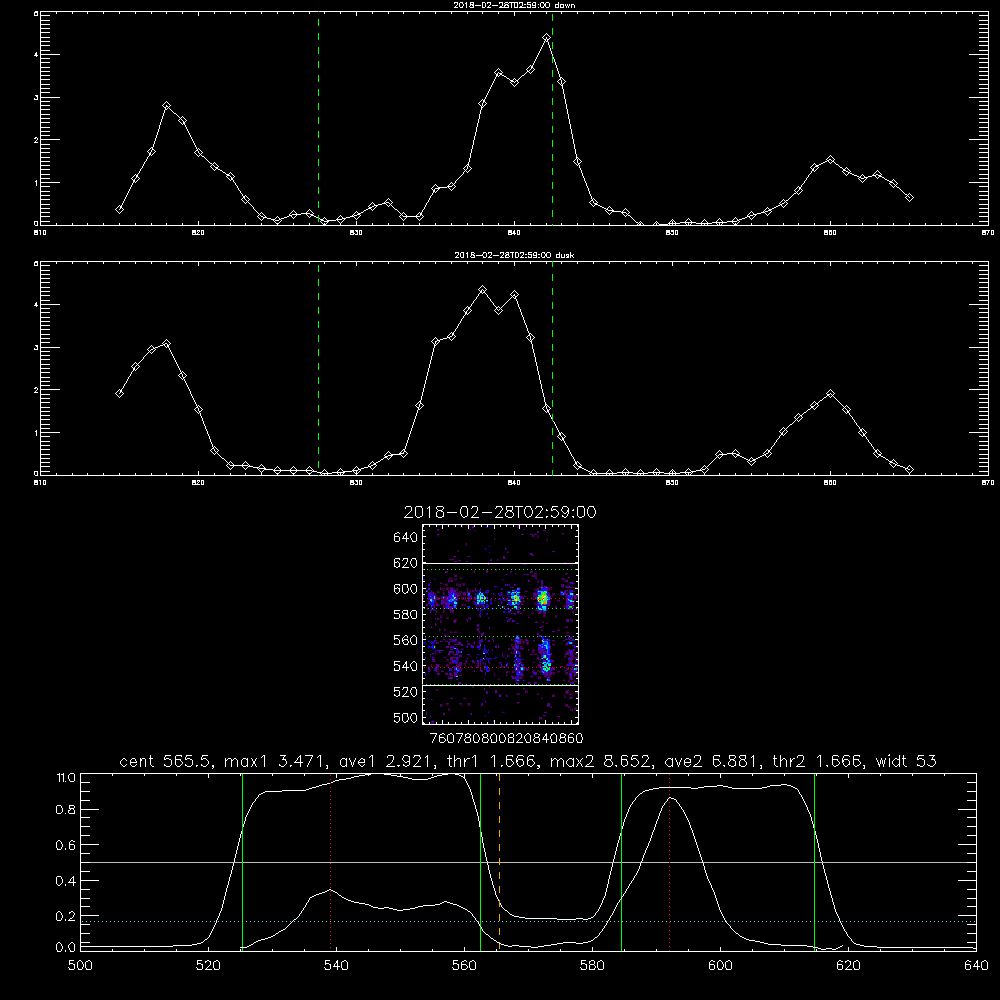
Task: Select the 'ave2 6.881' value in stats header
Action: point(712,761)
